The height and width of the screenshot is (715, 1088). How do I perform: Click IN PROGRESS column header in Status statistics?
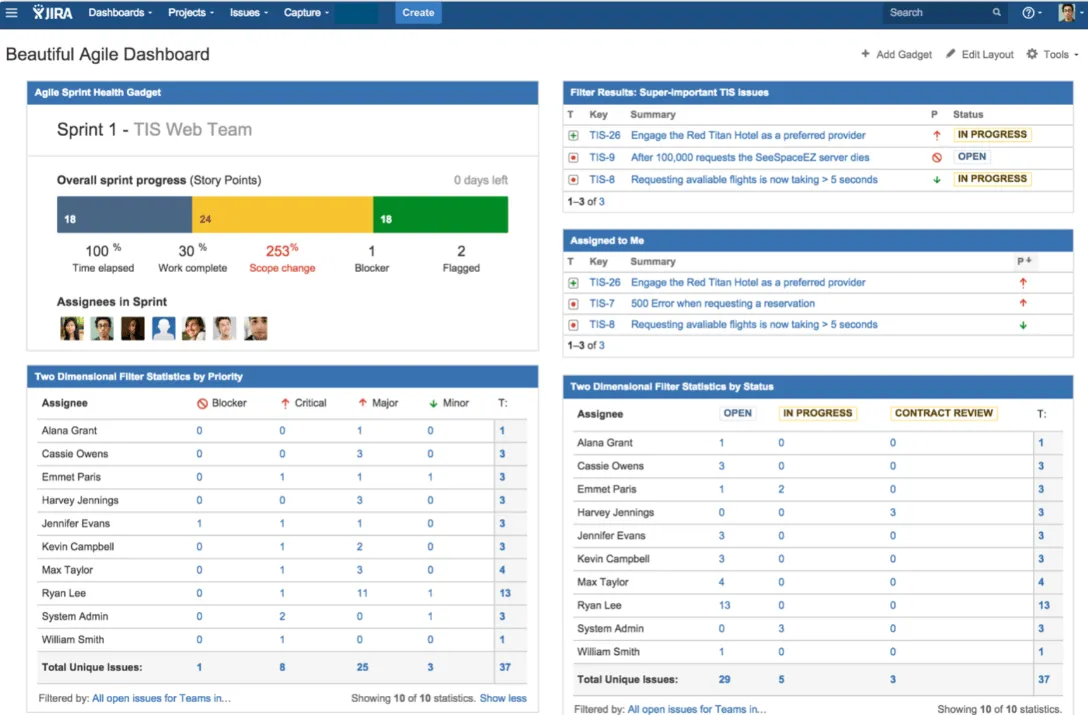817,413
